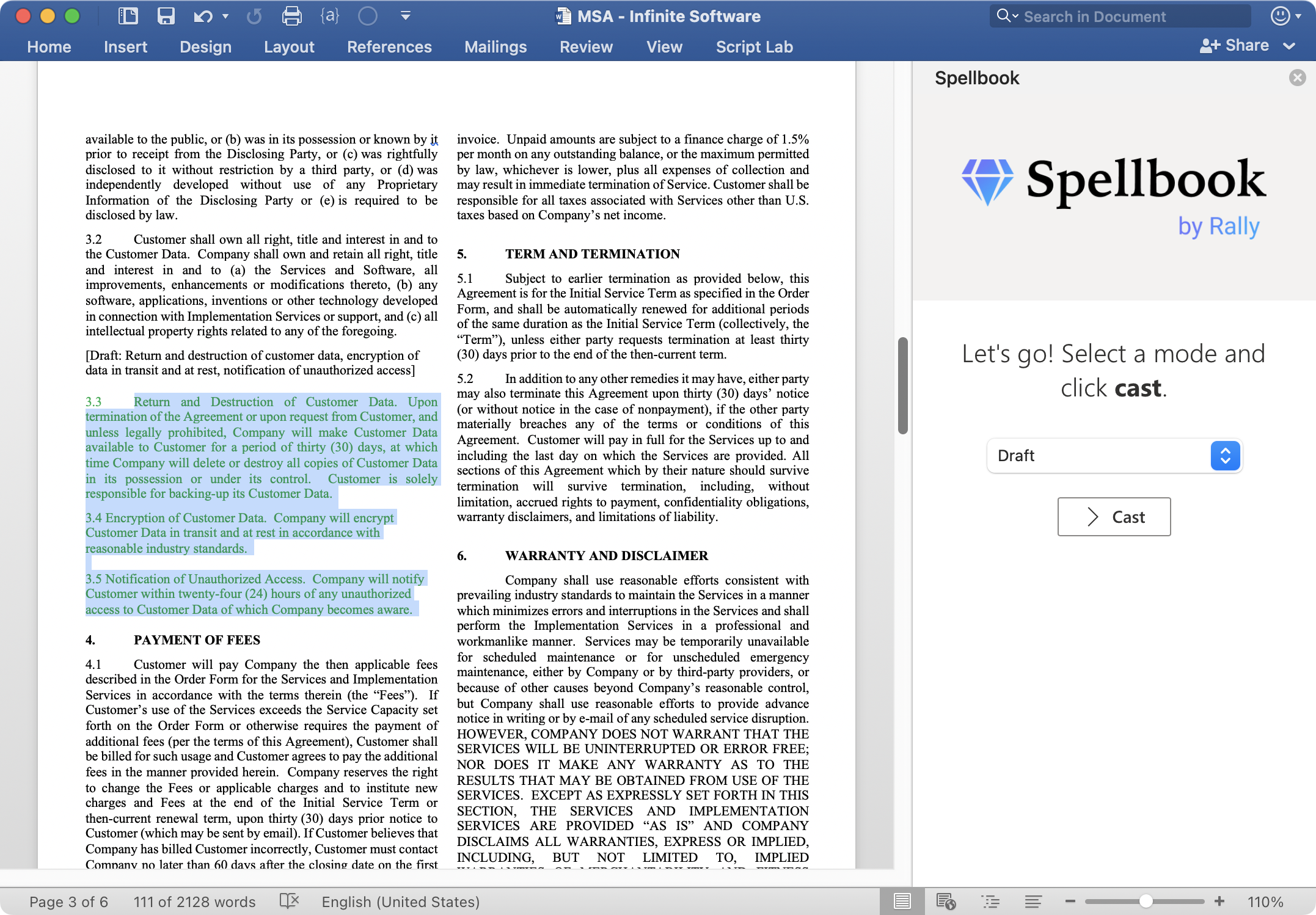Switch to Print Layout view
The height and width of the screenshot is (915, 1316).
[902, 901]
